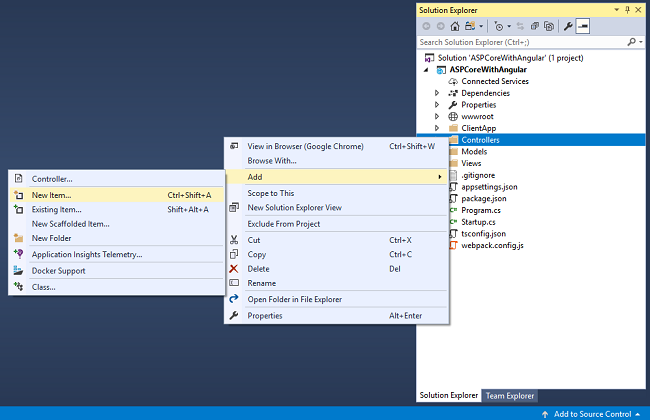Click the Open Folder in File Explorer arrow icon
The width and height of the screenshot is (650, 420).
tap(234, 299)
